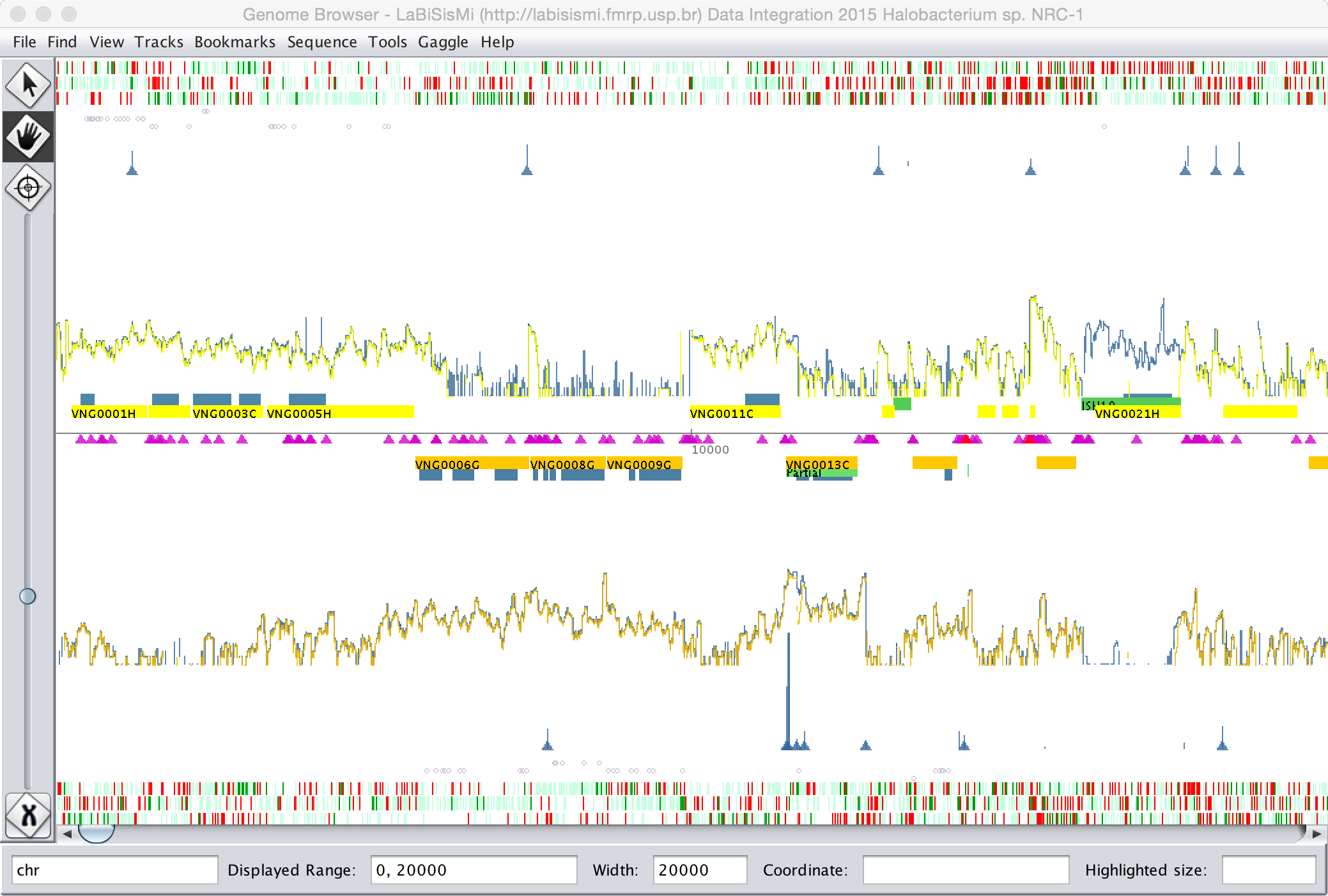The image size is (1328, 896).
Task: Open the Gaggle menu
Action: [x=443, y=42]
